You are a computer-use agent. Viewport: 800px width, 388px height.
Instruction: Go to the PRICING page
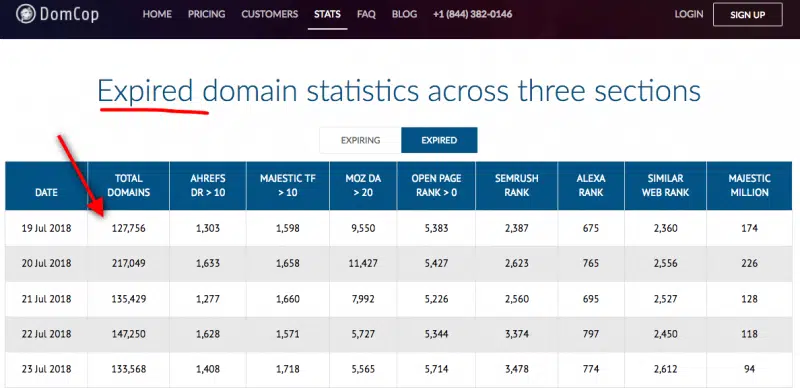(206, 14)
